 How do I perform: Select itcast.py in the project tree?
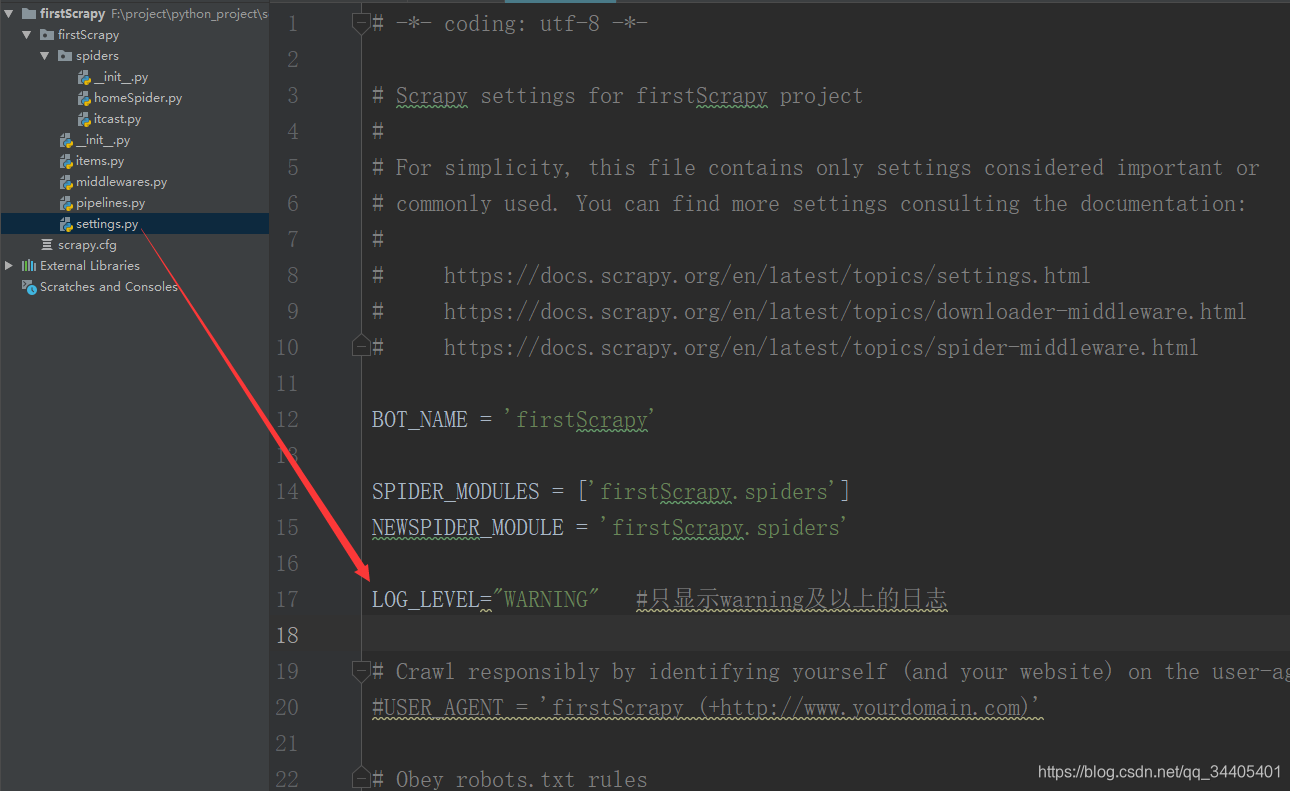pos(118,119)
